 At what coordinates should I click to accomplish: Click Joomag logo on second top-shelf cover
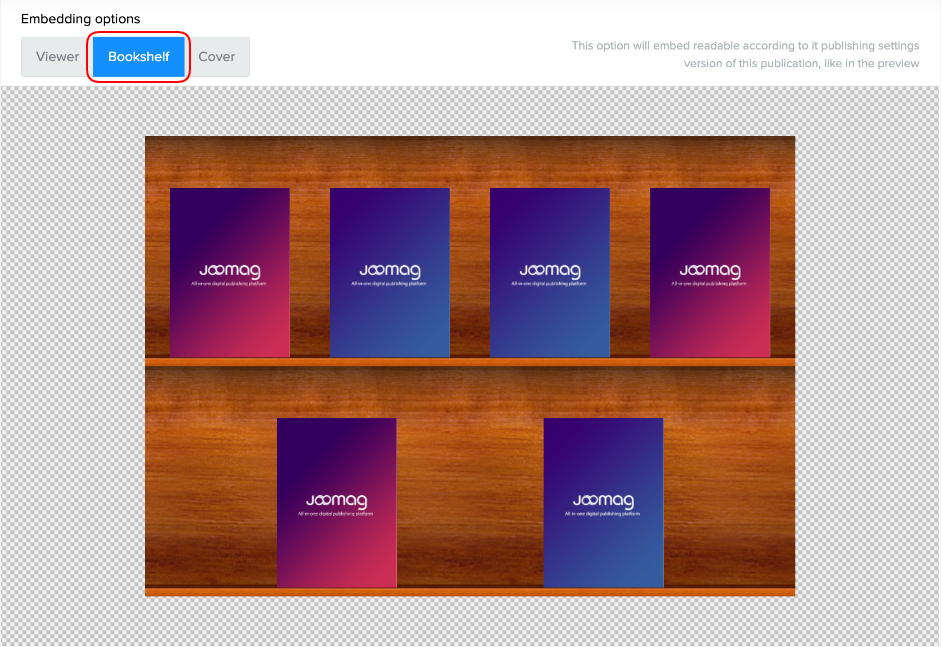[x=389, y=271]
